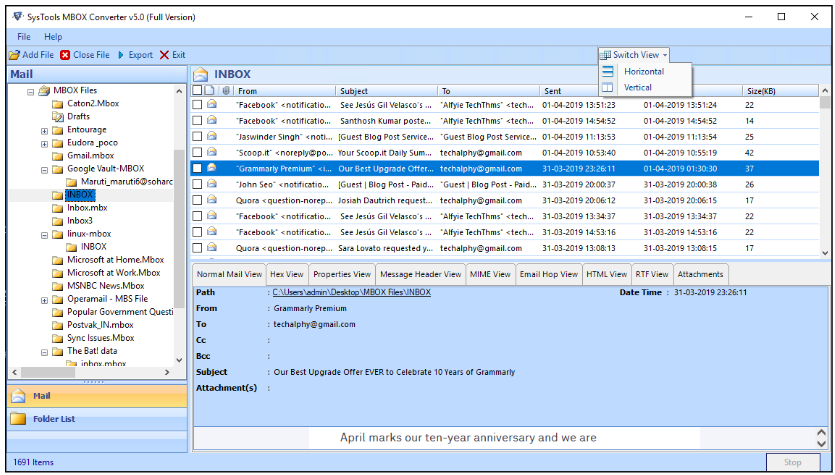Image resolution: width=835 pixels, height=475 pixels.
Task: Open the MBOX Files INBOX path link
Action: click(351, 292)
